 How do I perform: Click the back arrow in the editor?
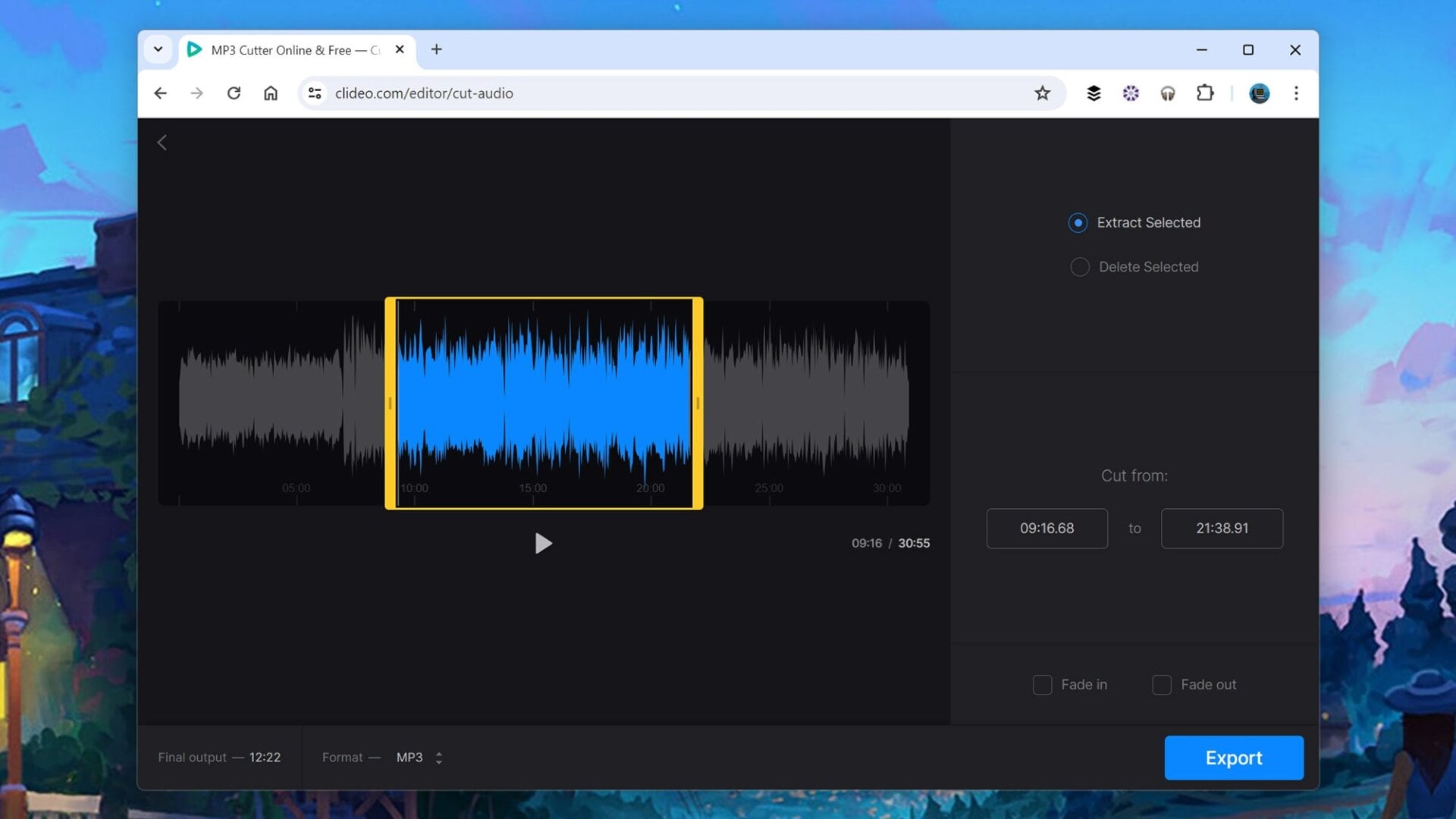point(162,143)
